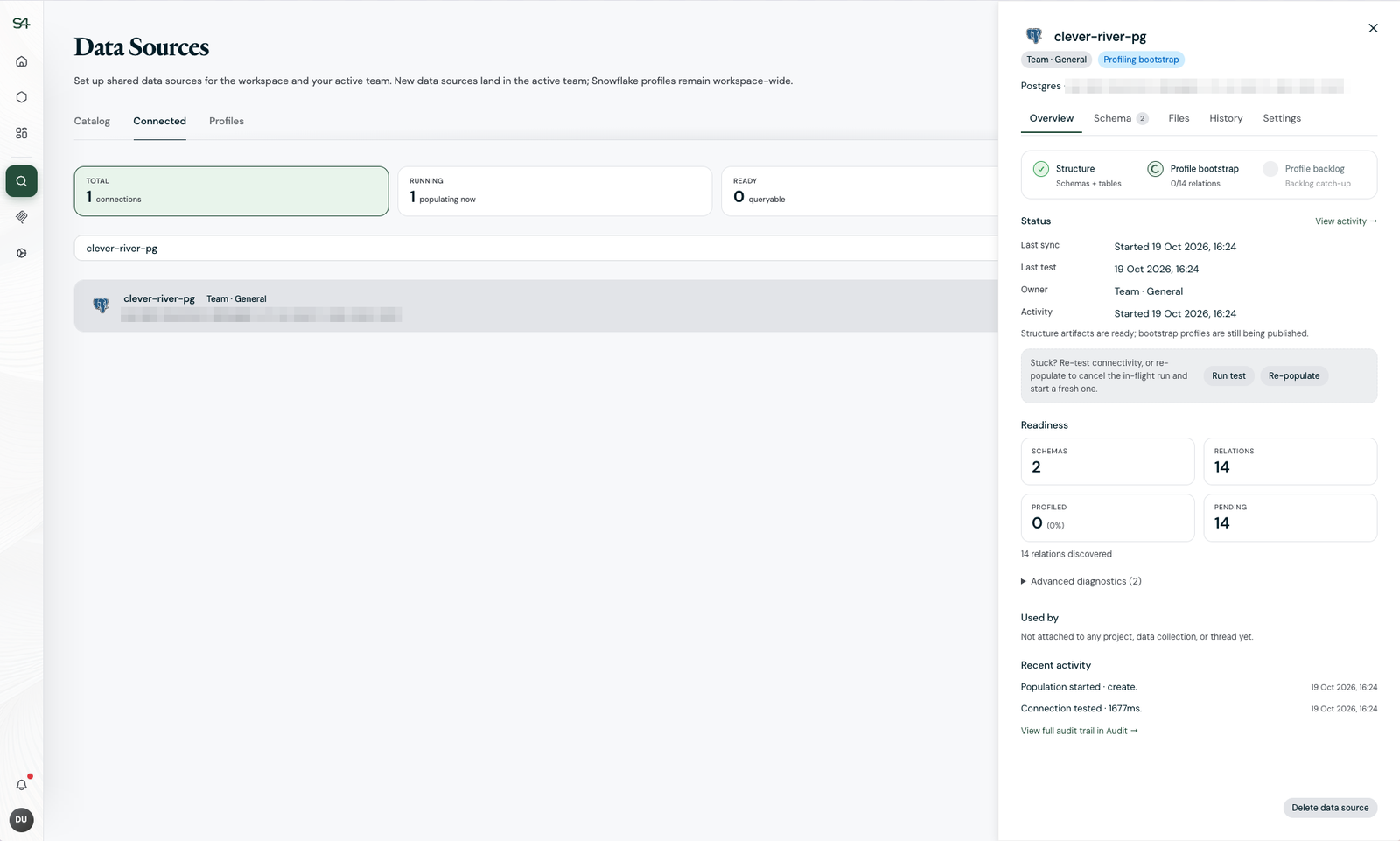The image size is (1400, 841).
Task: Click the Schemas readiness card
Action: tap(1108, 461)
